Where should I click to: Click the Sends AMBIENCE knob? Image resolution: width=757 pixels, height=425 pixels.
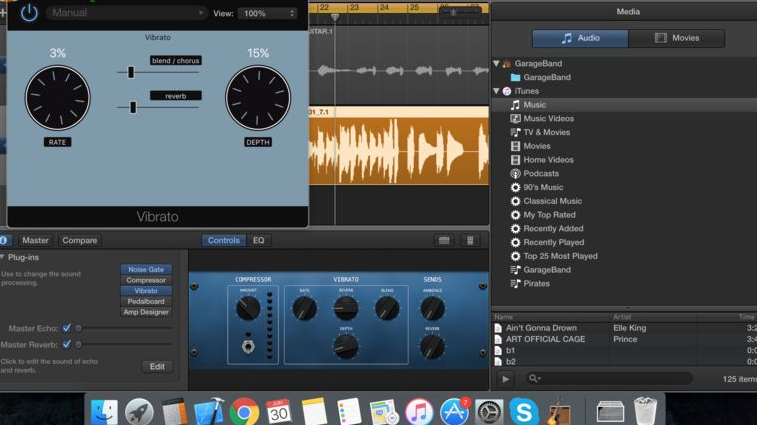[433, 309]
